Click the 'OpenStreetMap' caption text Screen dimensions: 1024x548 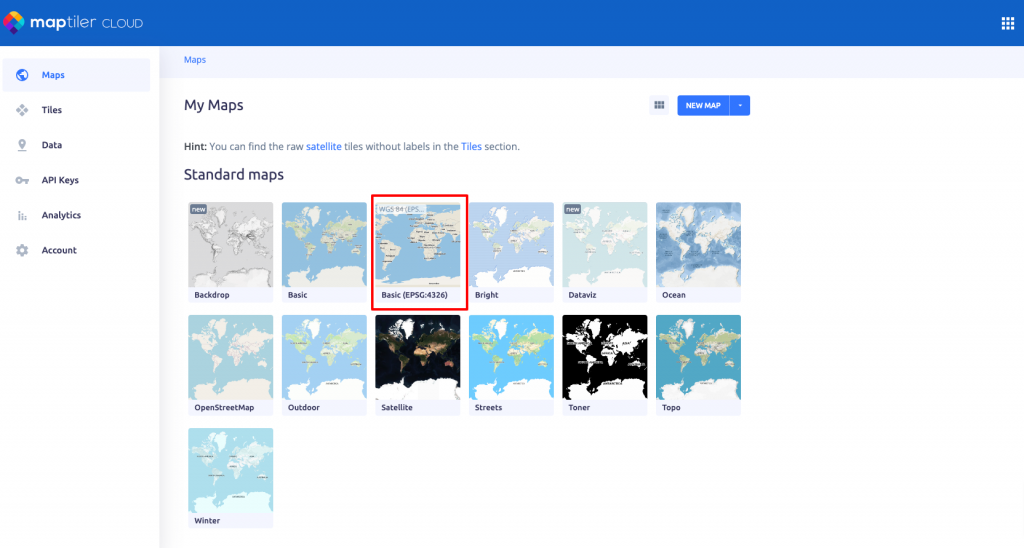[224, 408]
